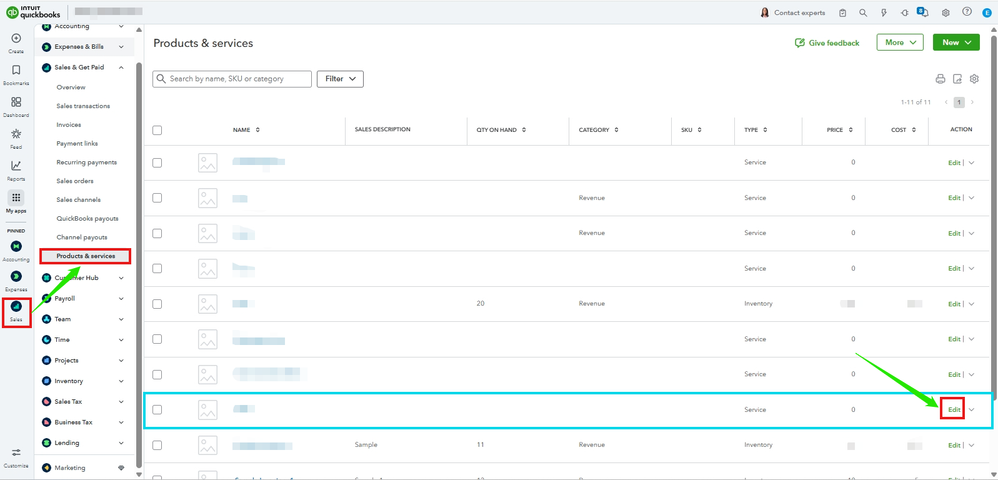This screenshot has width=998, height=480.
Task: Open QuickBooks payouts
Action: click(x=87, y=218)
